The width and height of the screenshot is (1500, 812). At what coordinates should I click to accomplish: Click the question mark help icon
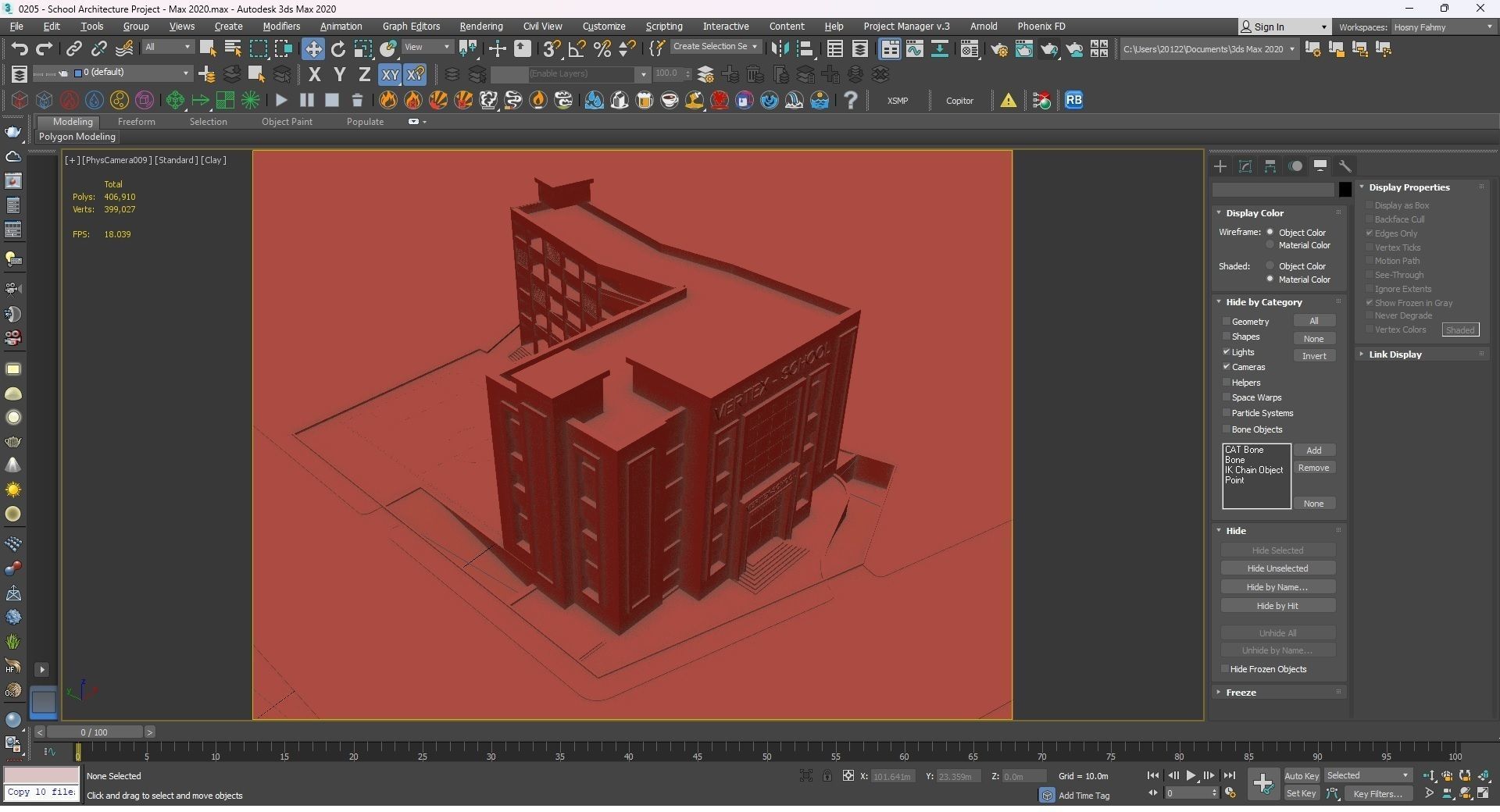pyautogui.click(x=851, y=100)
